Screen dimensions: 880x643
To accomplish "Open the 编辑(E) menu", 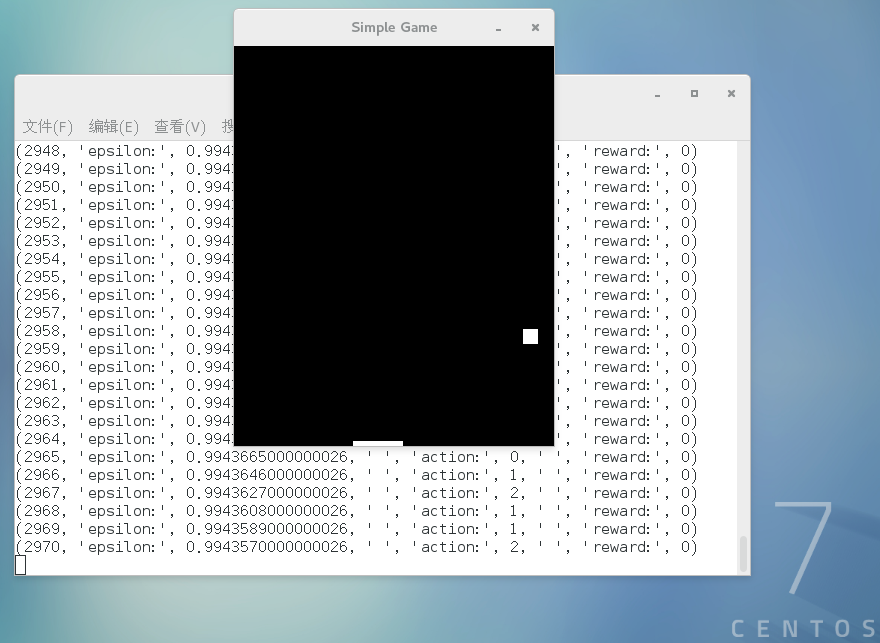I will (113, 127).
